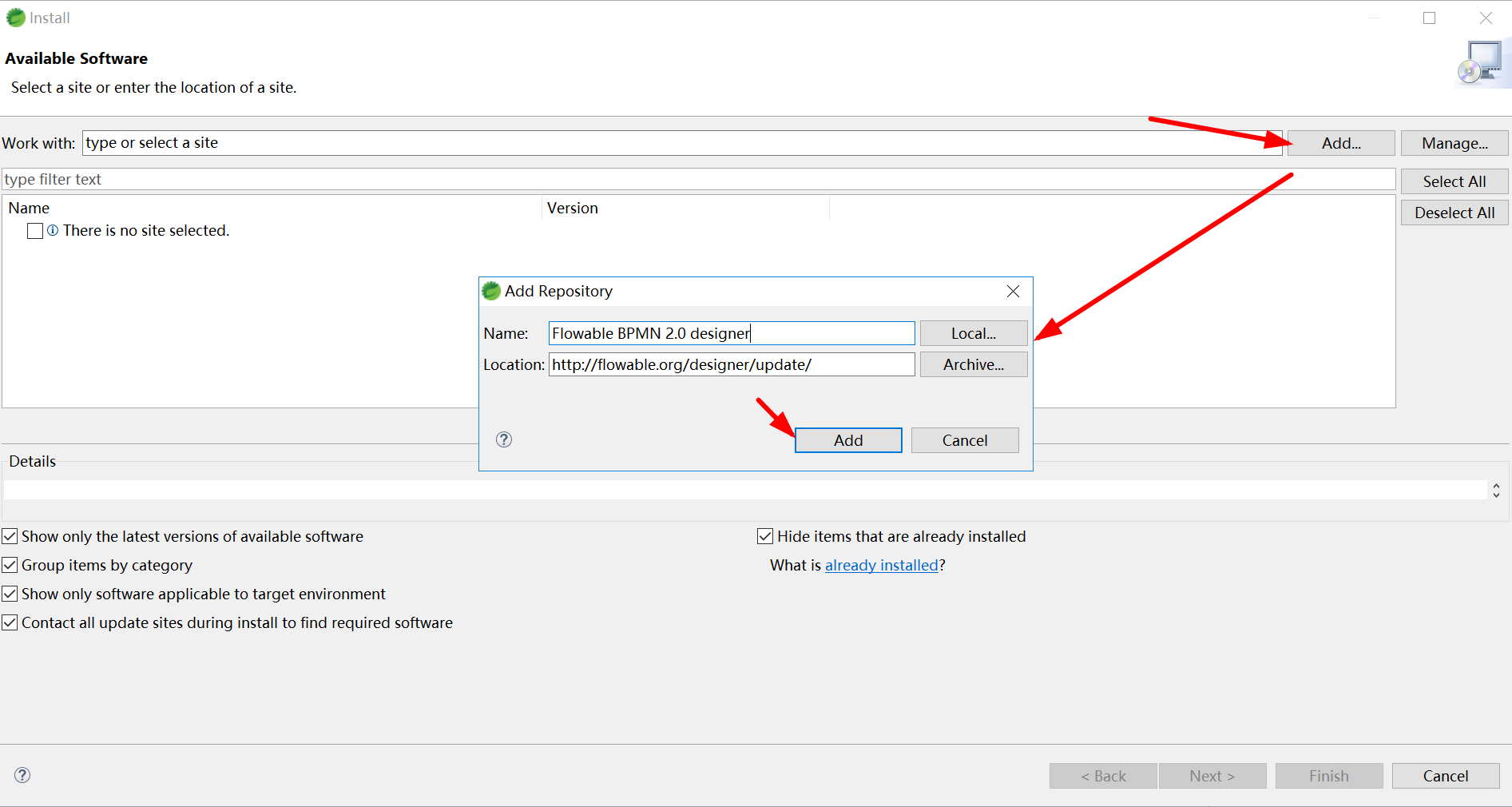Focus the repository Name field
Viewport: 1512px width, 807px height.
coord(732,333)
